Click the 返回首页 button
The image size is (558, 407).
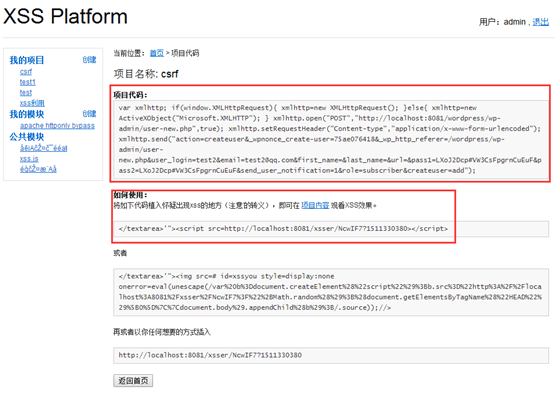tap(133, 381)
